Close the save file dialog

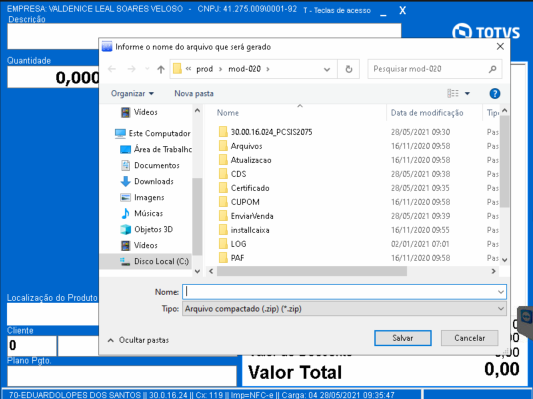(500, 47)
